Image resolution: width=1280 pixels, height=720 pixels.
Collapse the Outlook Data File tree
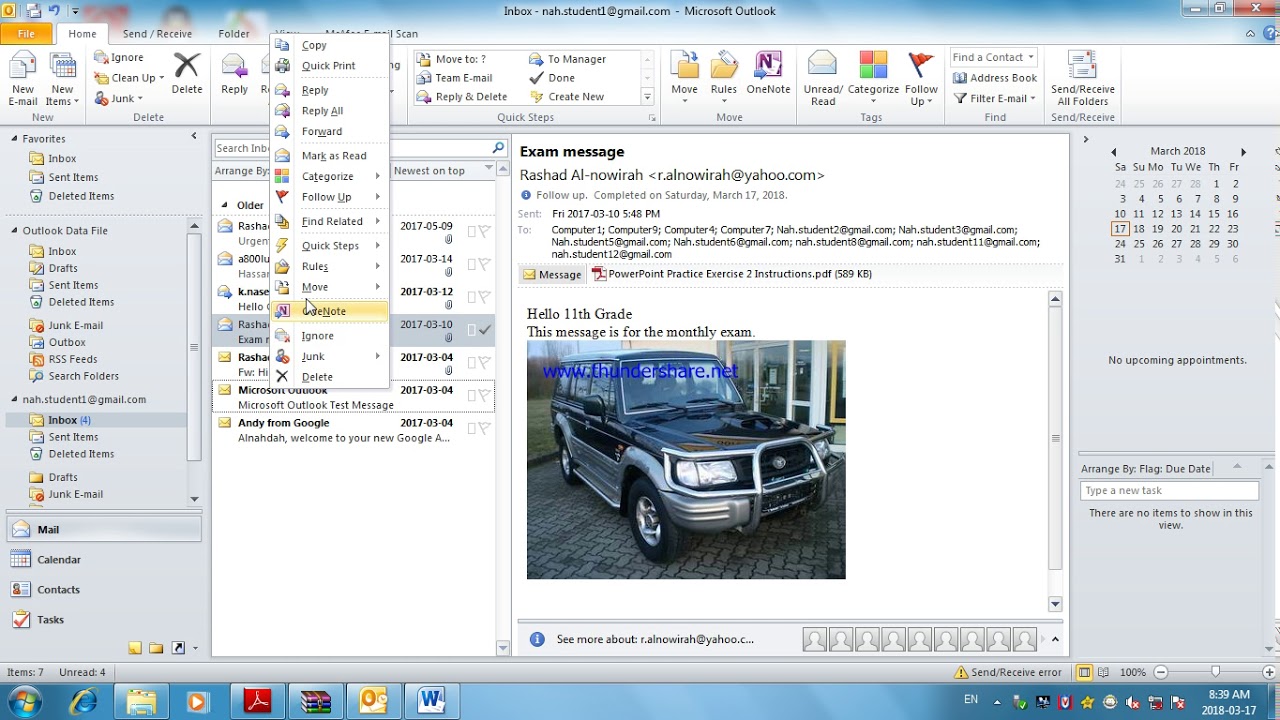[15, 231]
